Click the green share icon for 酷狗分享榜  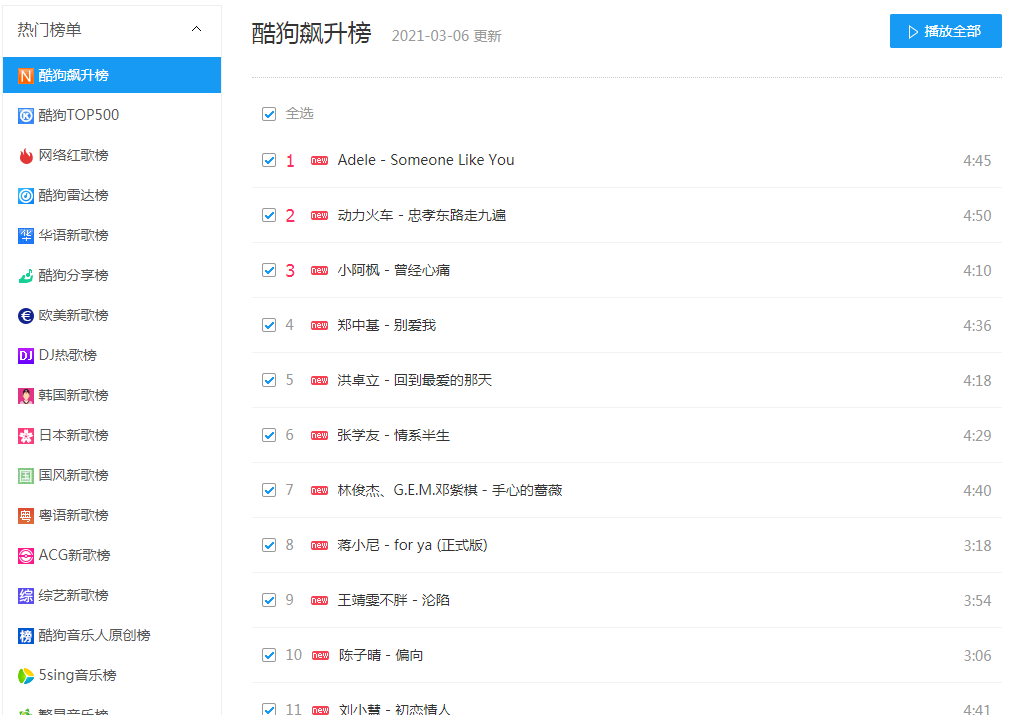click(25, 276)
